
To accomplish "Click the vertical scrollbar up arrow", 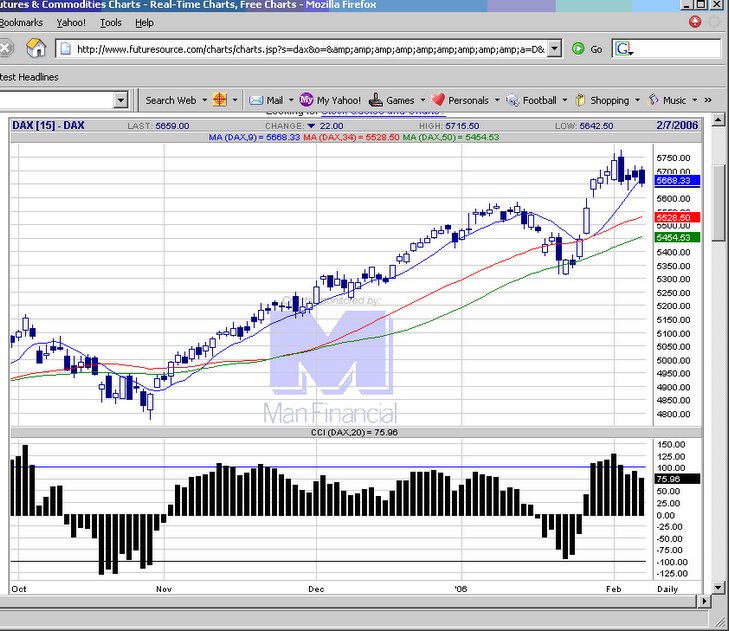I will click(x=718, y=120).
